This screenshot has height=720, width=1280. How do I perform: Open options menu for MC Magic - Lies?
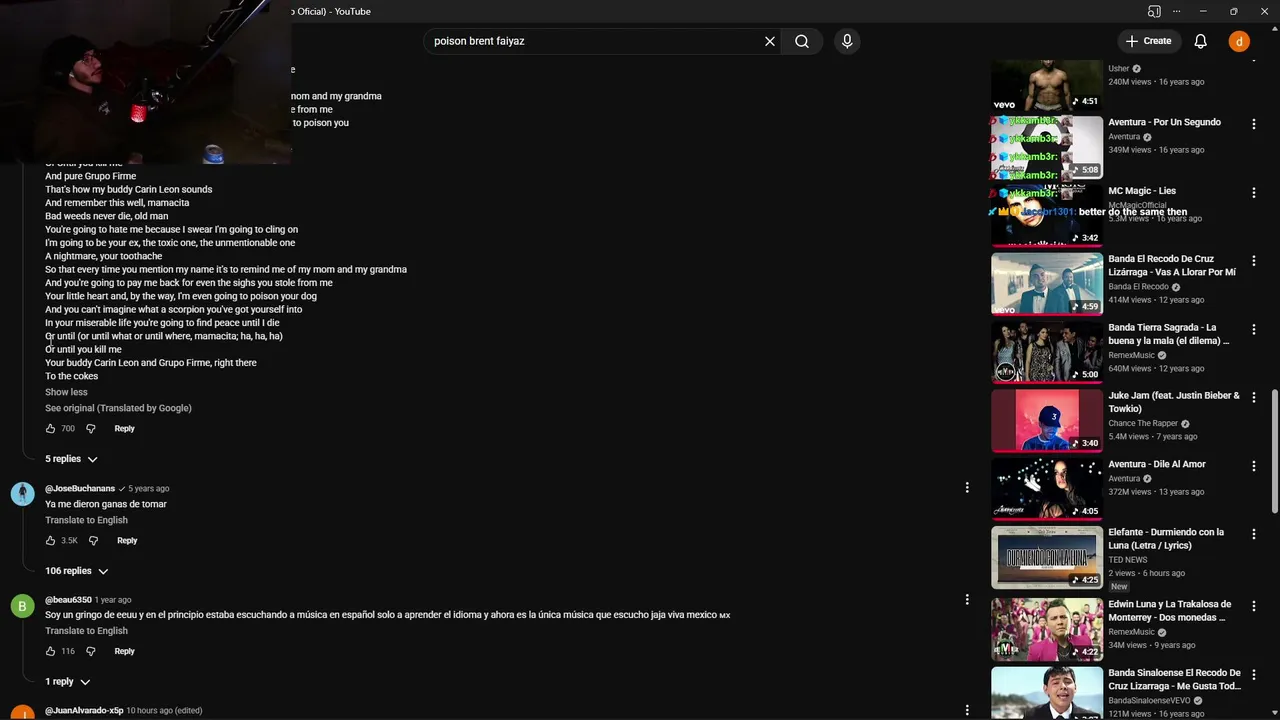(1254, 192)
